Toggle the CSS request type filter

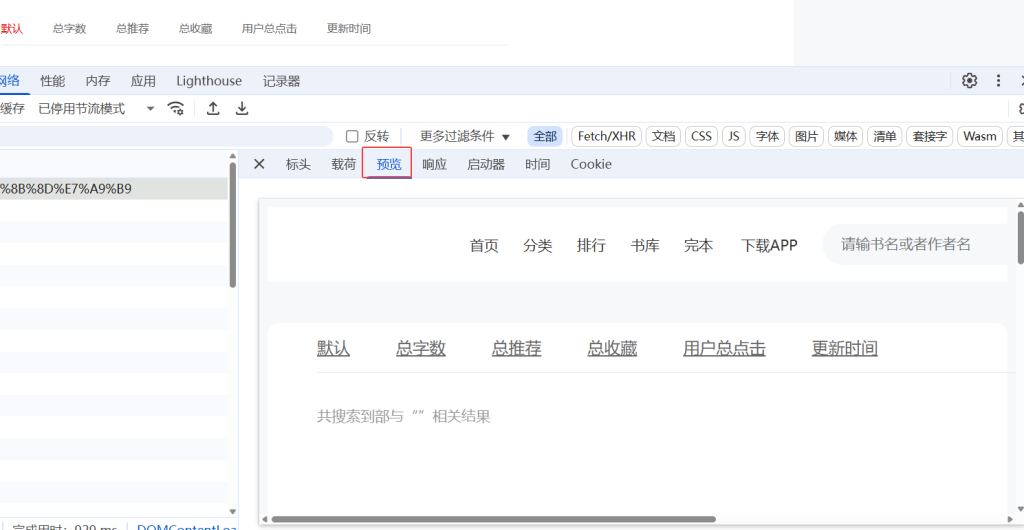(702, 136)
